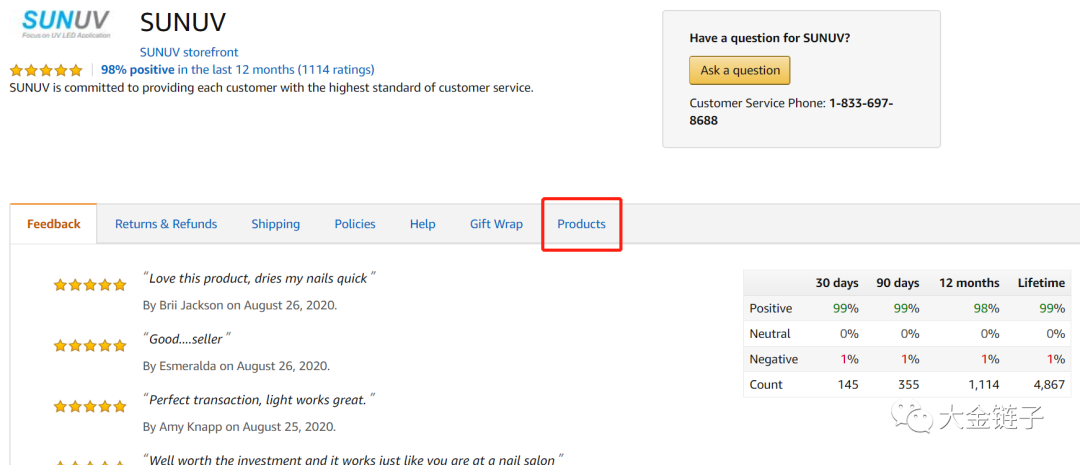
Task: Click the SUNUV logo image
Action: pos(66,23)
